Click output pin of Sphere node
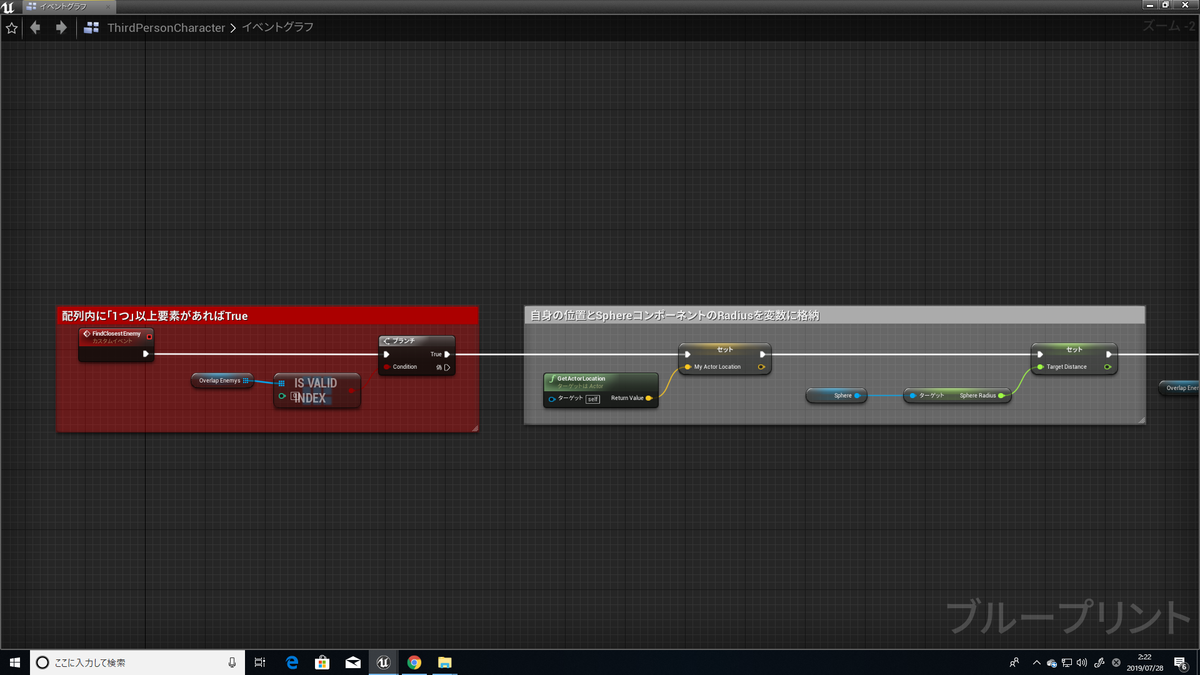 coord(858,396)
